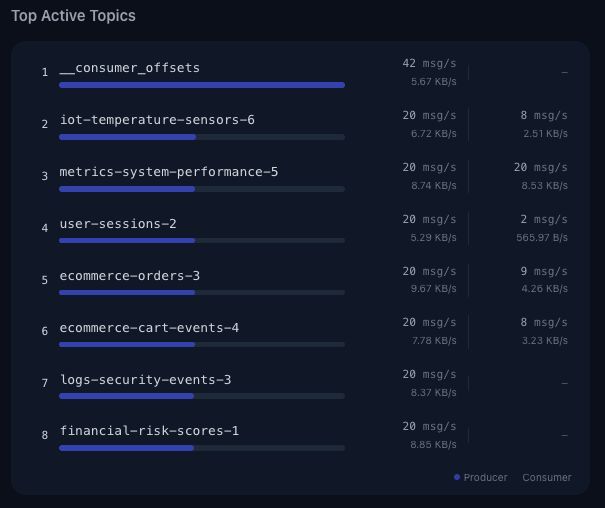Click the ecommerce-orders-3 progress bar

[x=202, y=293]
